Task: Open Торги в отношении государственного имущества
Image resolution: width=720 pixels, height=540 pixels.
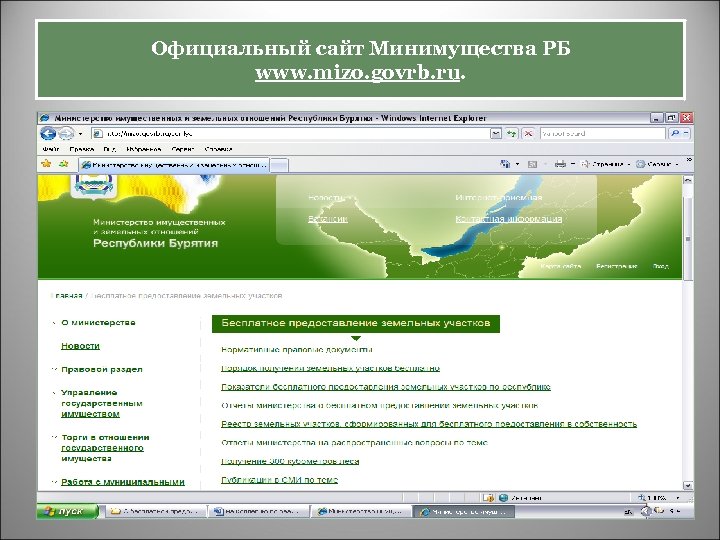Action: (105, 448)
